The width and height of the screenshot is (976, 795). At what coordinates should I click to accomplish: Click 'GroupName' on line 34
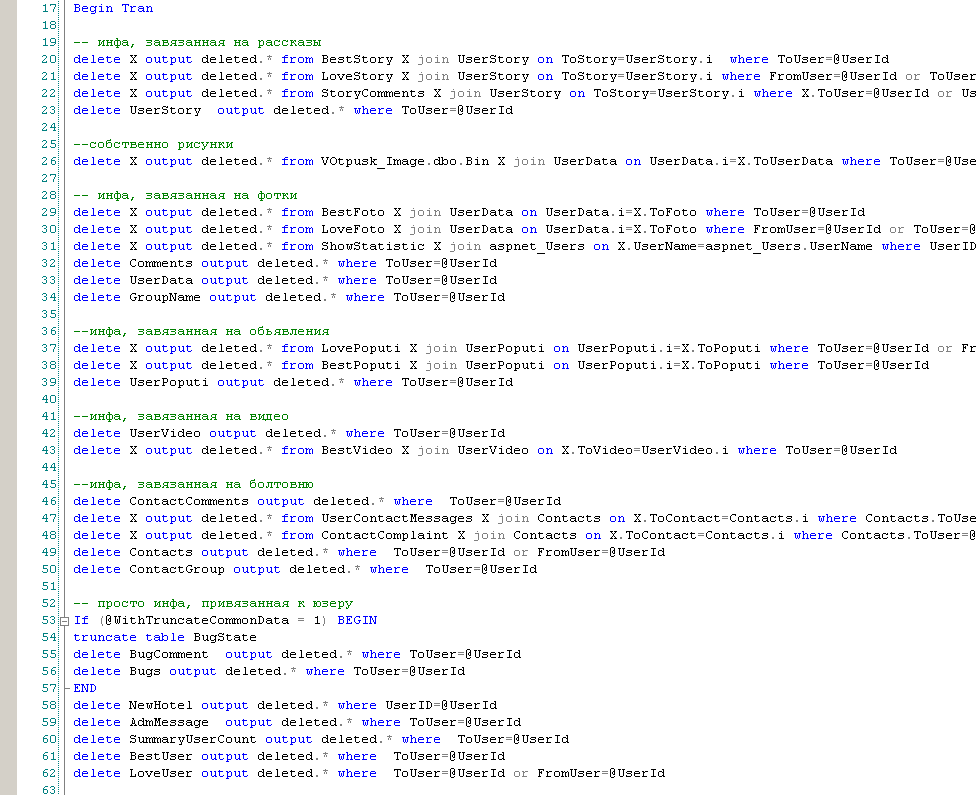click(x=165, y=298)
